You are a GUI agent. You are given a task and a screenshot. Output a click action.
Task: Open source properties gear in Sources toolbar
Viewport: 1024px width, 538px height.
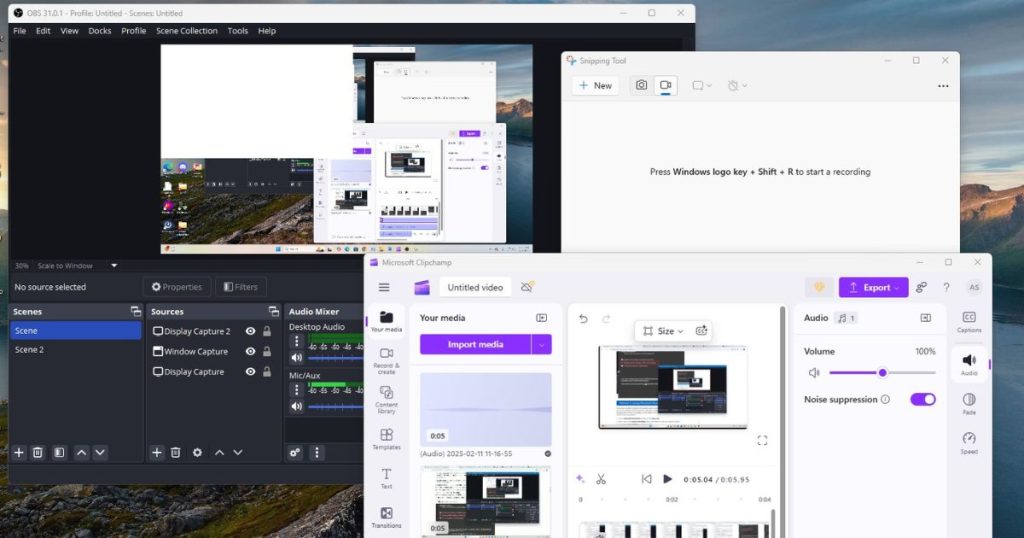tap(197, 452)
